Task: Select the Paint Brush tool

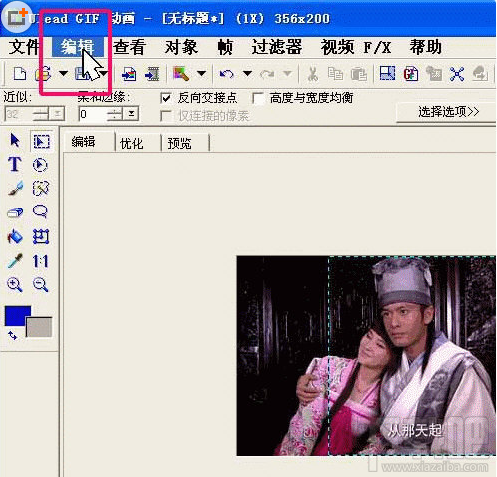Action: pyautogui.click(x=15, y=188)
